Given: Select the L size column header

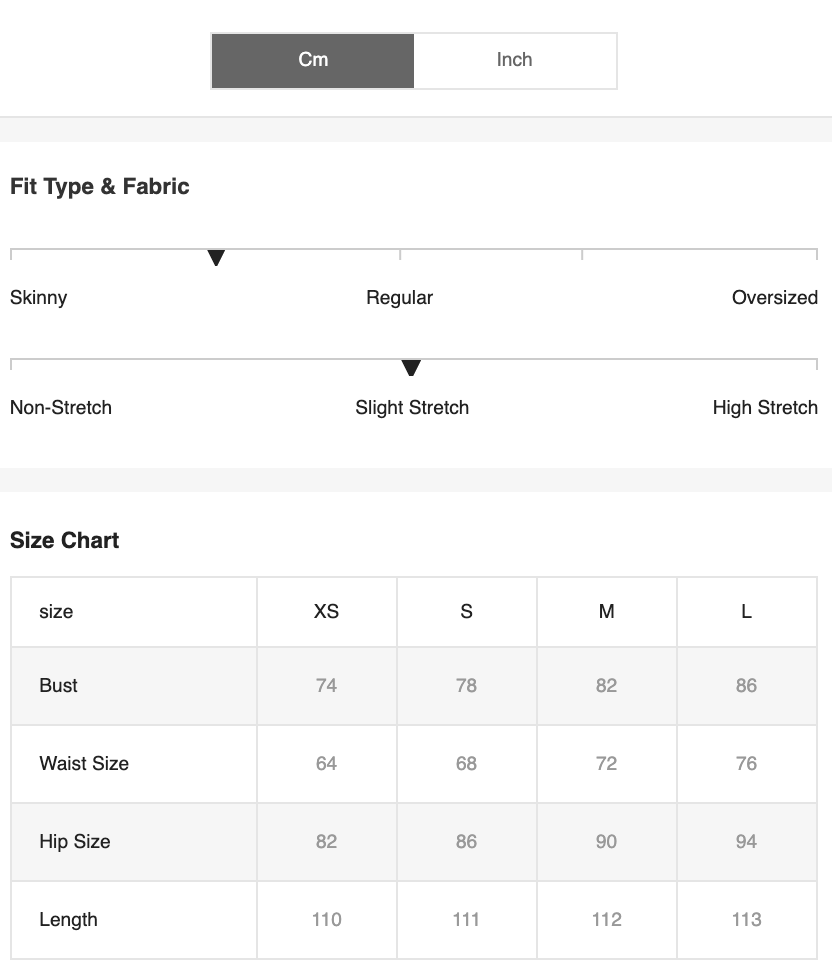Looking at the screenshot, I should (746, 612).
